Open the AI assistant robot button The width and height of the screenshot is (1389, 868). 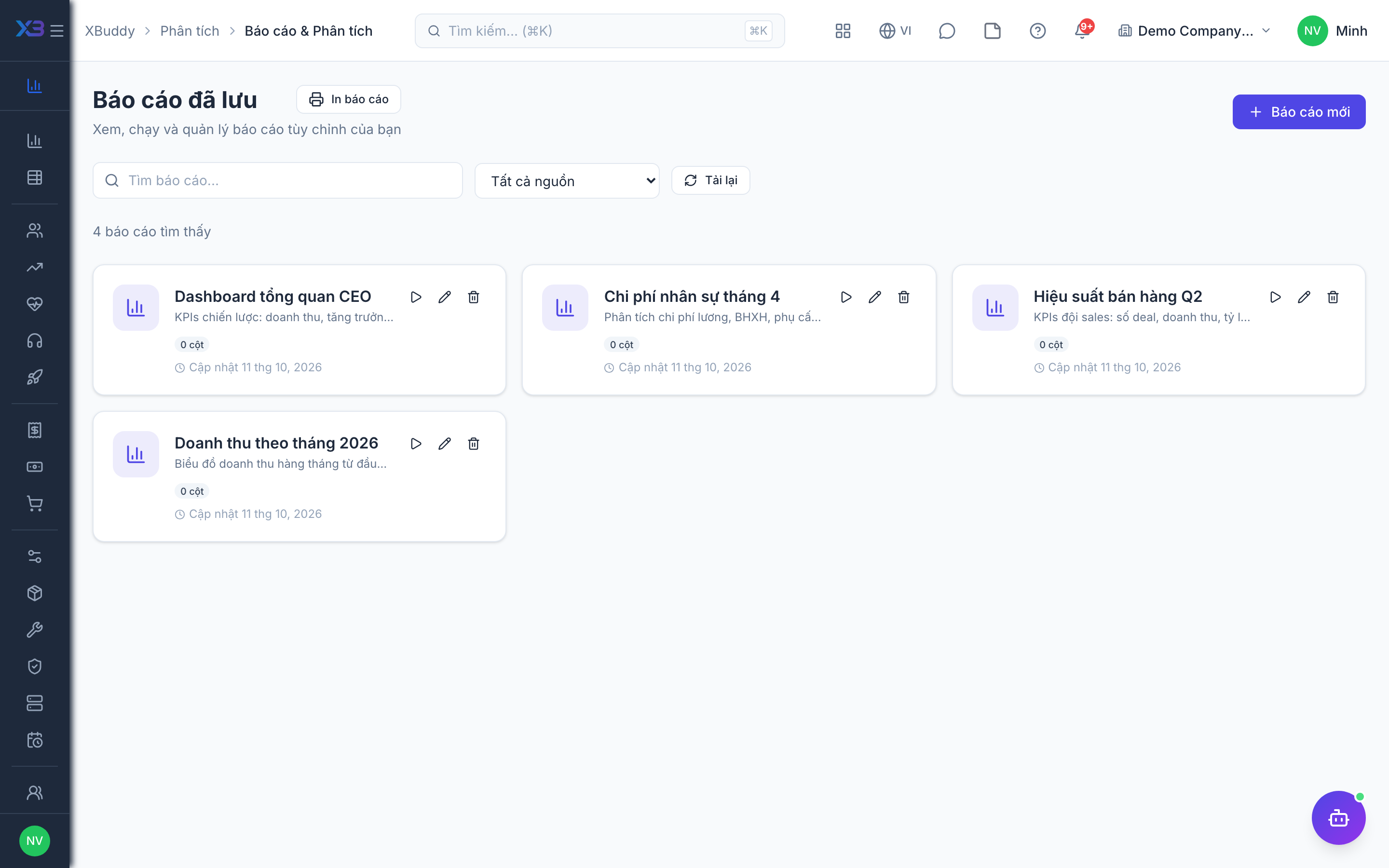point(1338,817)
